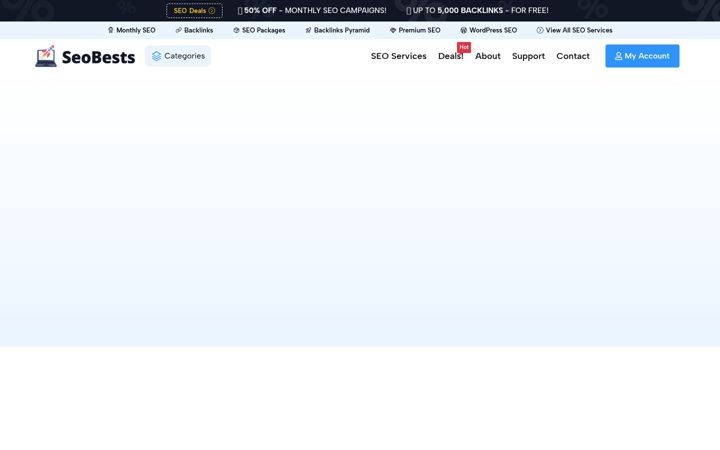Click the View All SEO Services arrow icon
This screenshot has height=450, width=720.
coord(540,30)
